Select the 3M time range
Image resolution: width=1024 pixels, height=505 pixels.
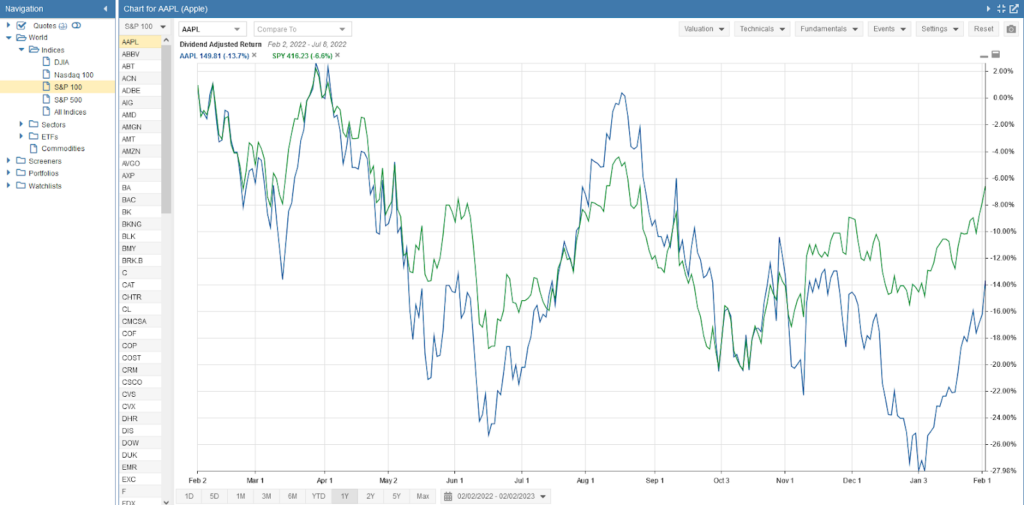pyautogui.click(x=266, y=497)
